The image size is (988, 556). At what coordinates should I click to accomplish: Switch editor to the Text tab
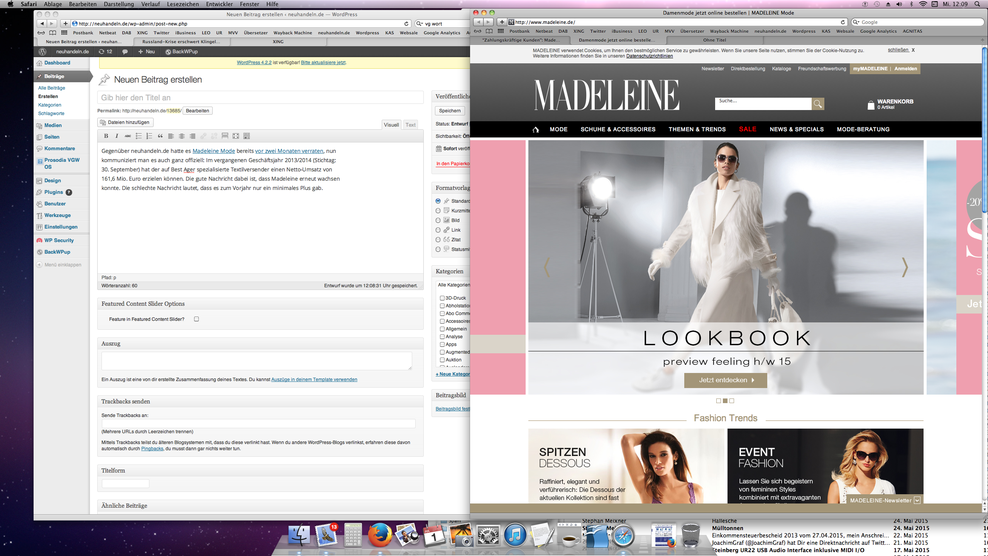coord(410,125)
